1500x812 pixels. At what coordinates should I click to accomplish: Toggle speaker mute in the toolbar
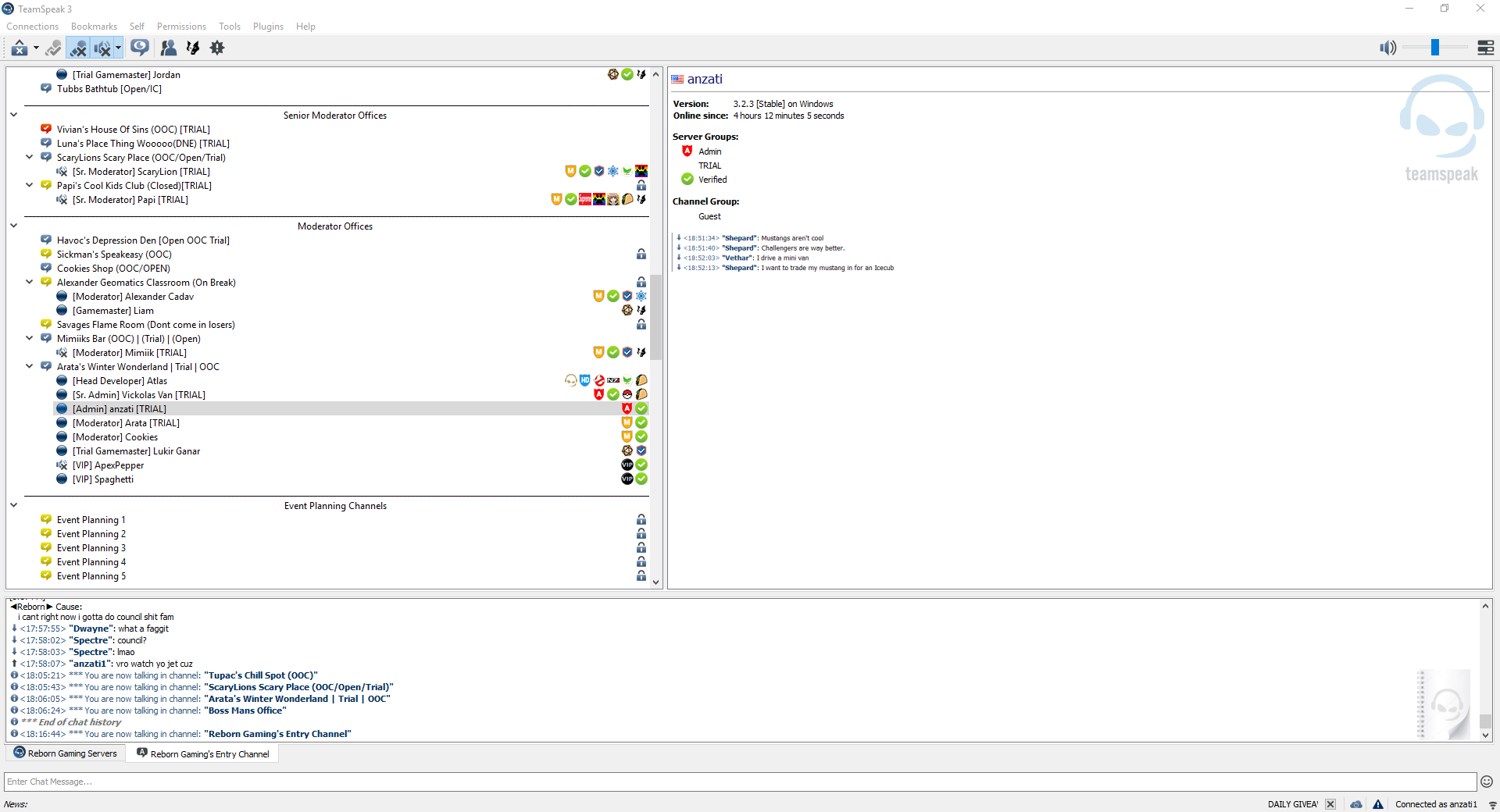pos(102,48)
